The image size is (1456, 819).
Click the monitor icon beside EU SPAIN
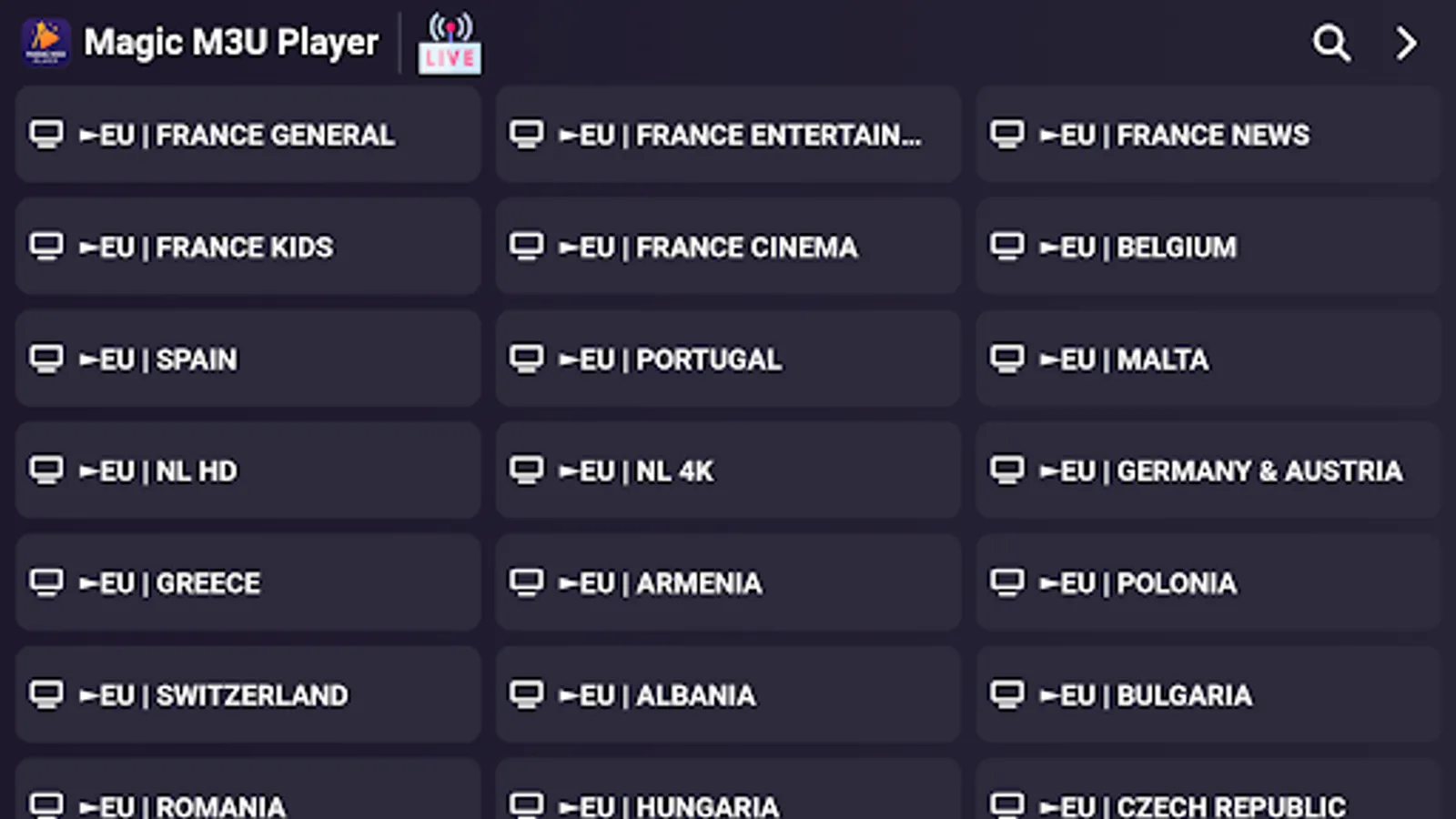(x=46, y=359)
